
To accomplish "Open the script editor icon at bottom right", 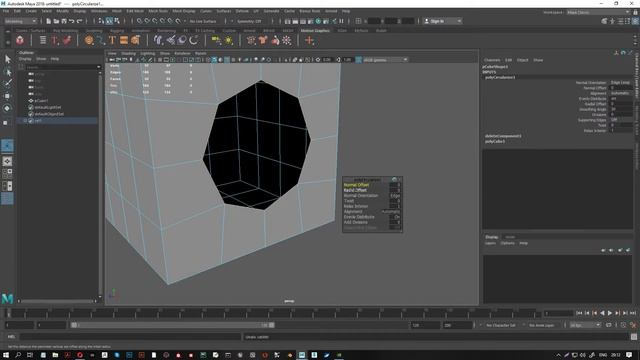I will 633,337.
